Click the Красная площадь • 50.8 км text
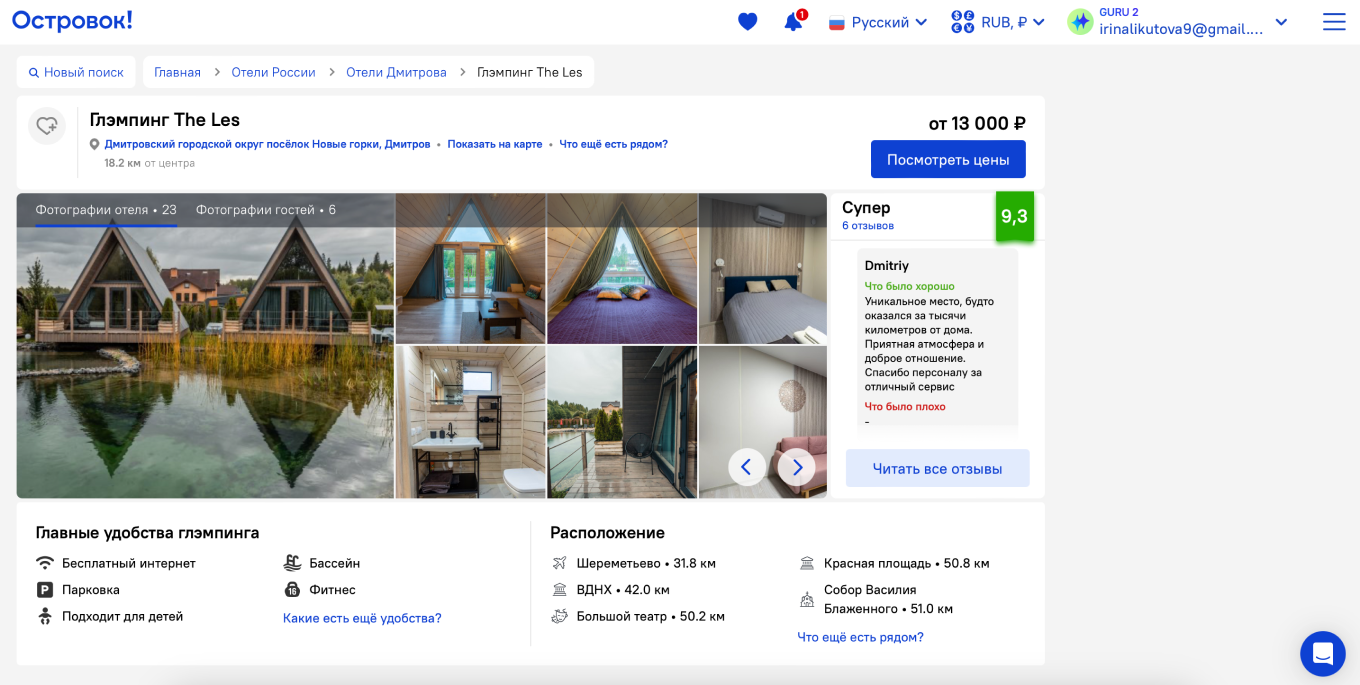 tap(907, 563)
